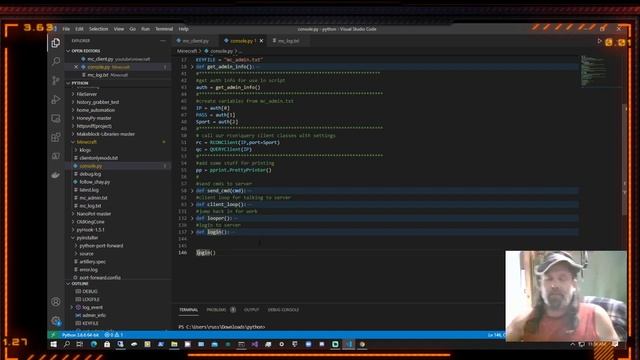Open debug.log in Minecraft folder

click(90, 174)
